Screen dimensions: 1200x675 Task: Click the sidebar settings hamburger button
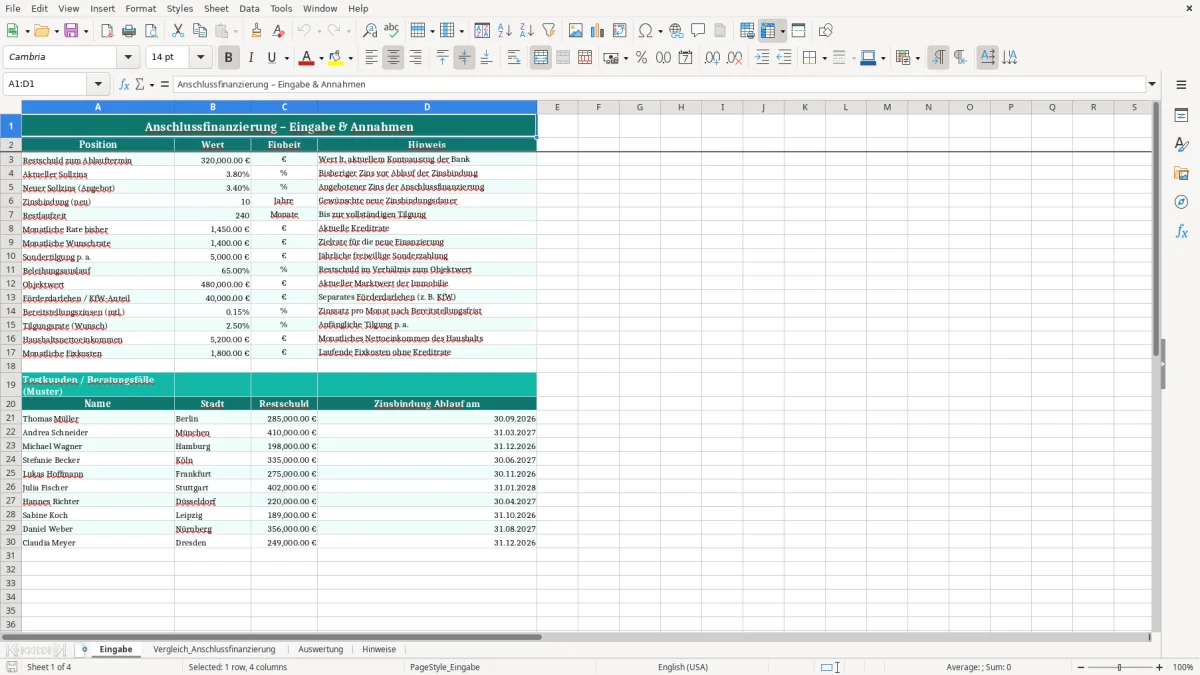(x=1181, y=85)
